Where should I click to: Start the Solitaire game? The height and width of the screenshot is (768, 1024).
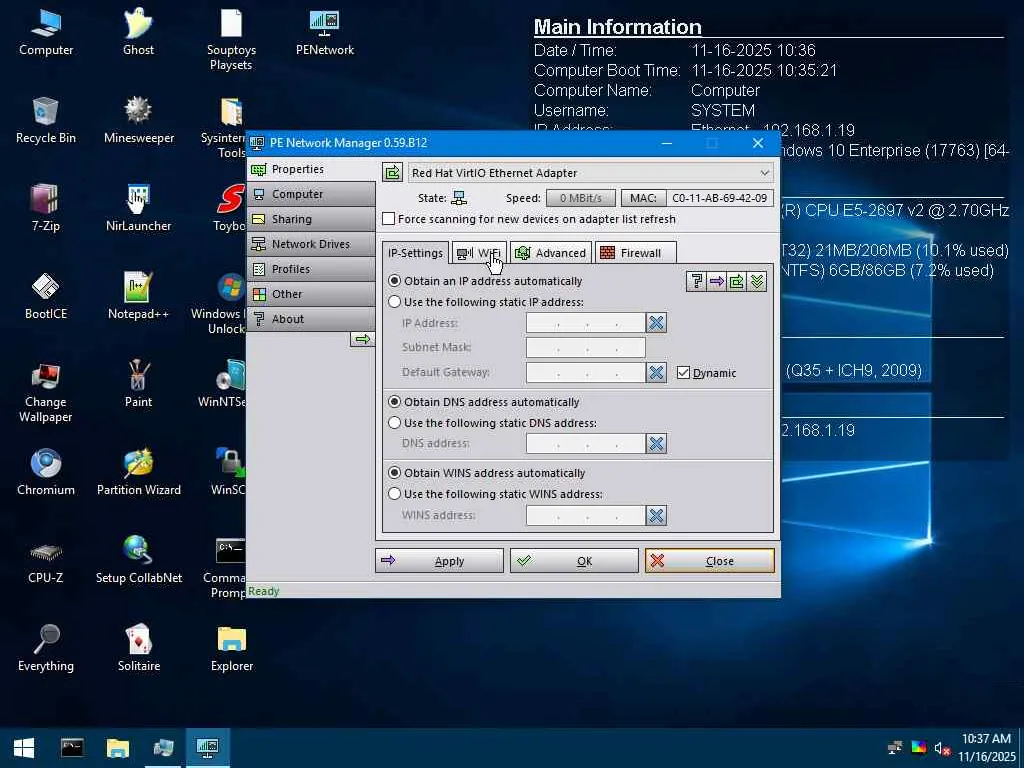click(138, 648)
